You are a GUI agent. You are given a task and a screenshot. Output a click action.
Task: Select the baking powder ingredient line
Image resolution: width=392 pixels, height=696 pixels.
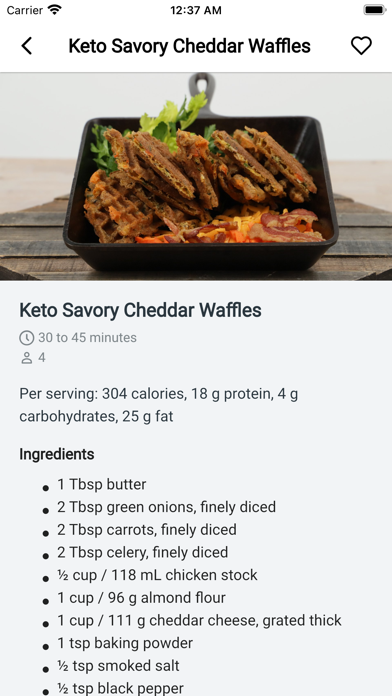tap(125, 643)
